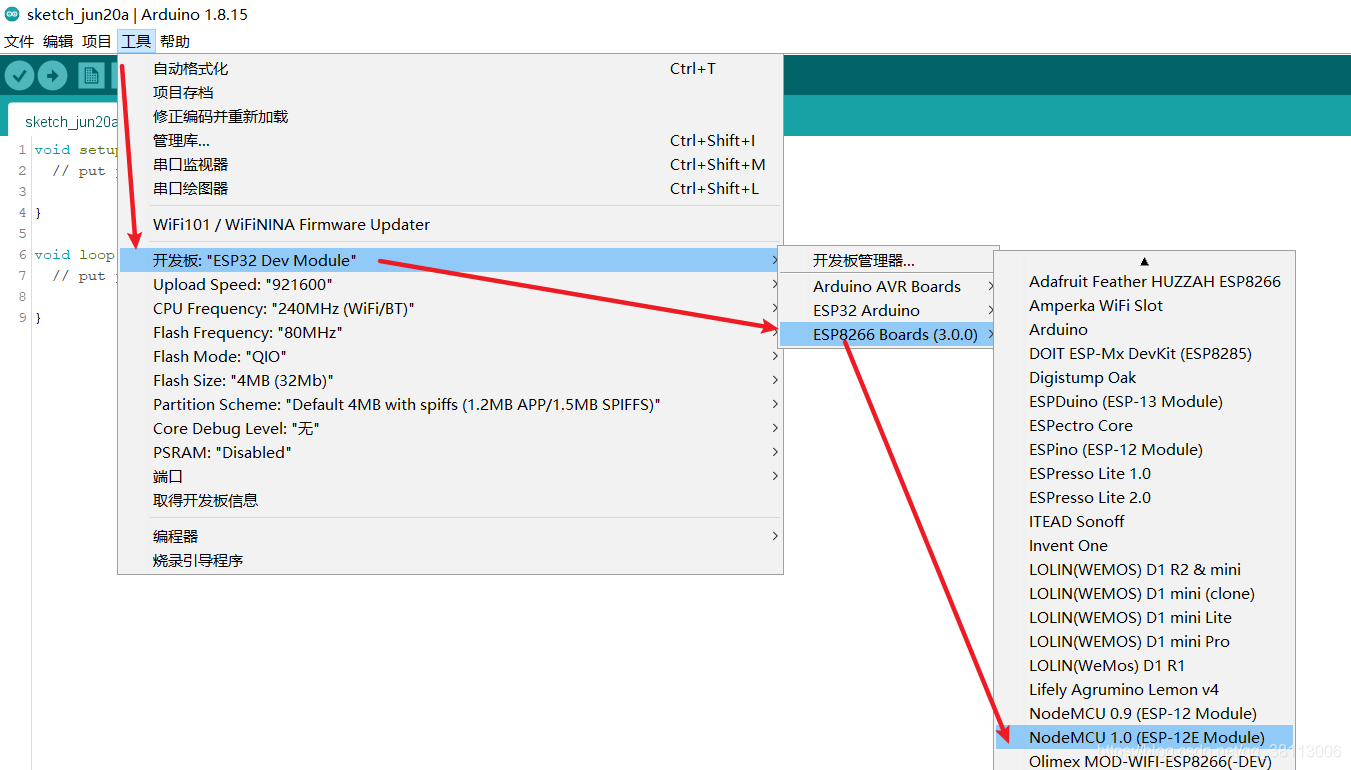Expand 编程器 submenu
The image size is (1351, 770).
click(x=450, y=537)
